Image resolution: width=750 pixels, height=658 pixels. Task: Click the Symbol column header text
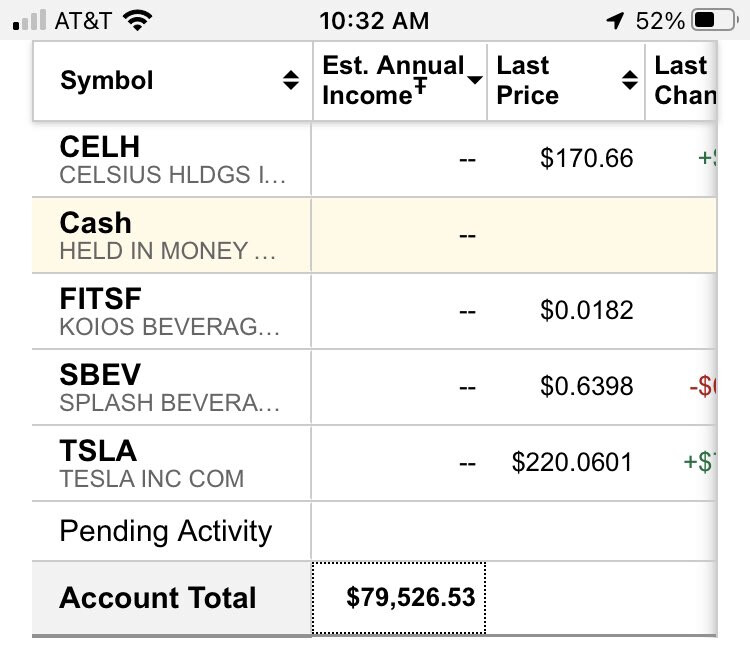click(107, 80)
